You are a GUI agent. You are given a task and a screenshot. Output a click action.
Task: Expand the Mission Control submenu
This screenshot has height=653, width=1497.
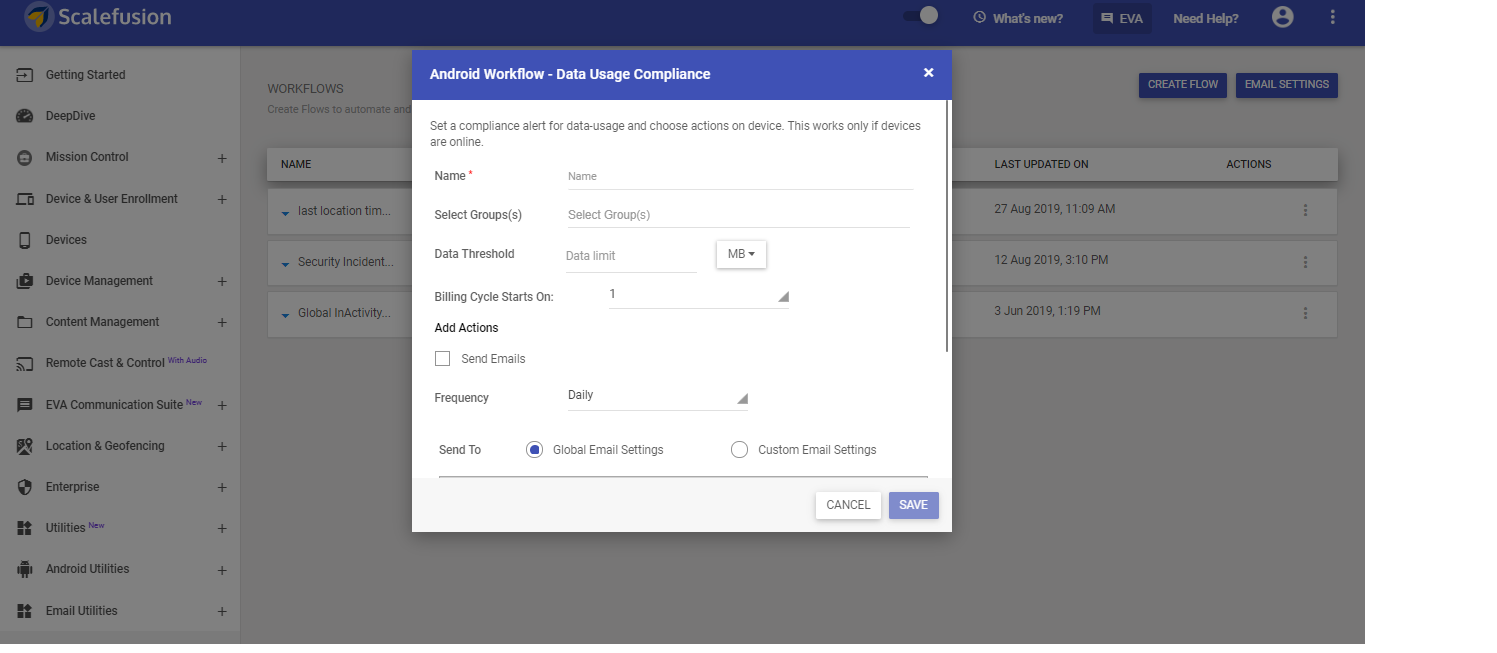[x=222, y=158]
